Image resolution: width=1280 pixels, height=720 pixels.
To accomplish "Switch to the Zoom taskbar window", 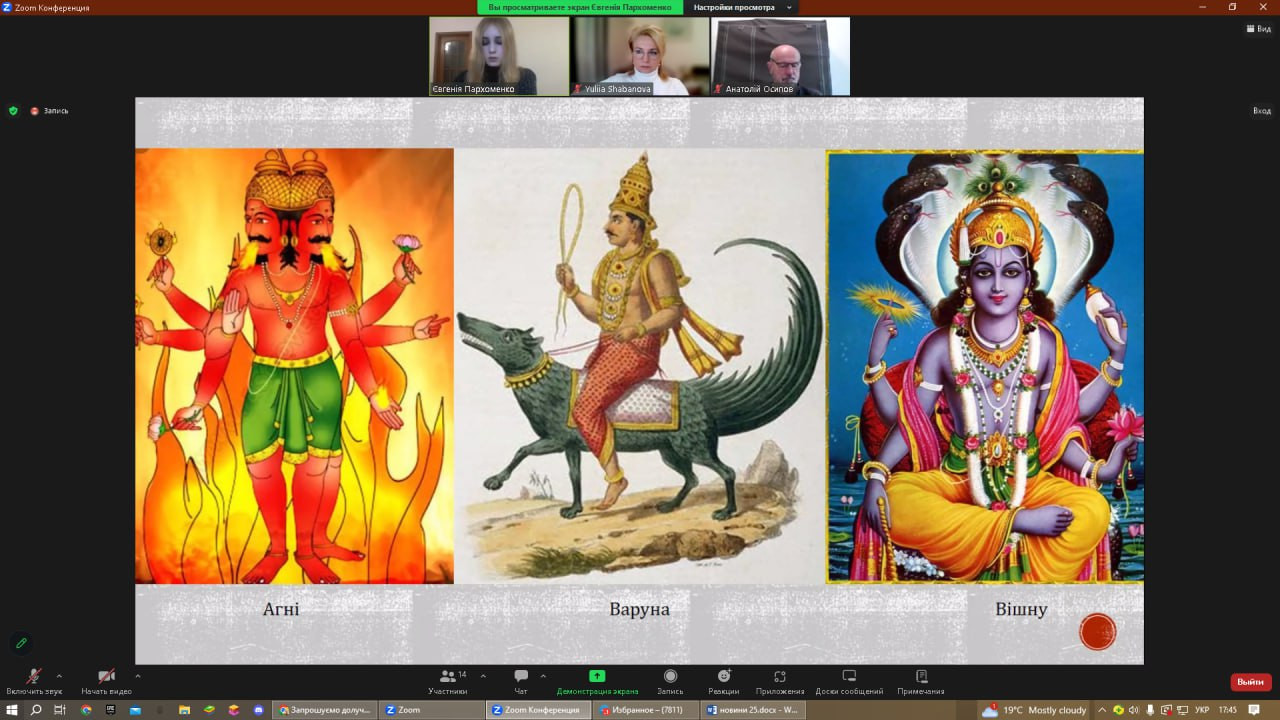I will [x=432, y=710].
